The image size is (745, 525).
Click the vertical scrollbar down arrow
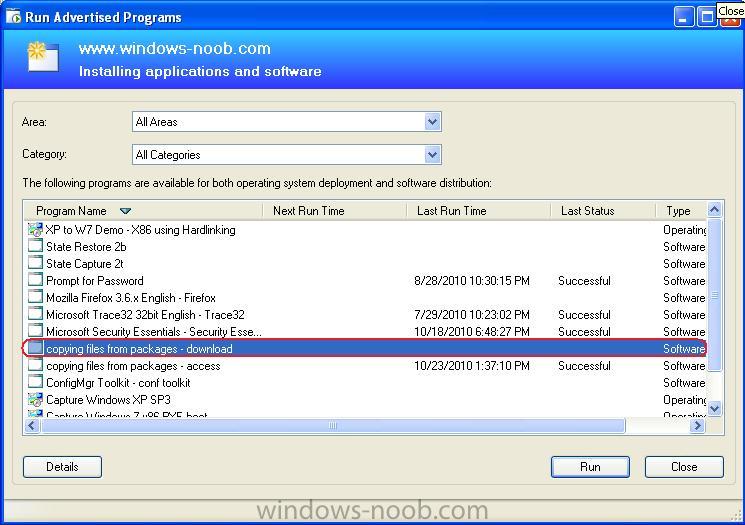point(714,408)
